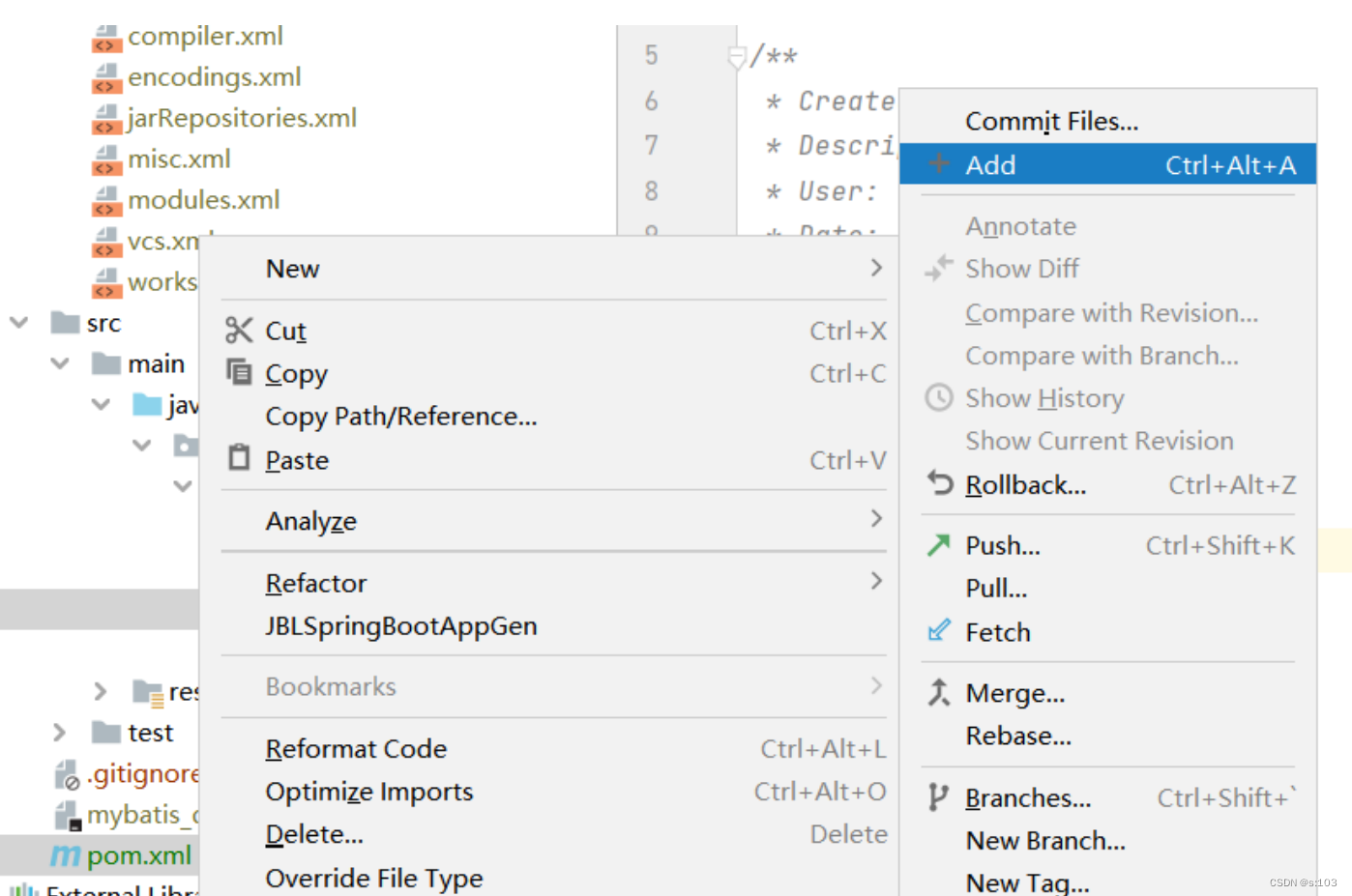The width and height of the screenshot is (1352, 896).
Task: Click the plus icon beside Add
Action: coord(938,163)
